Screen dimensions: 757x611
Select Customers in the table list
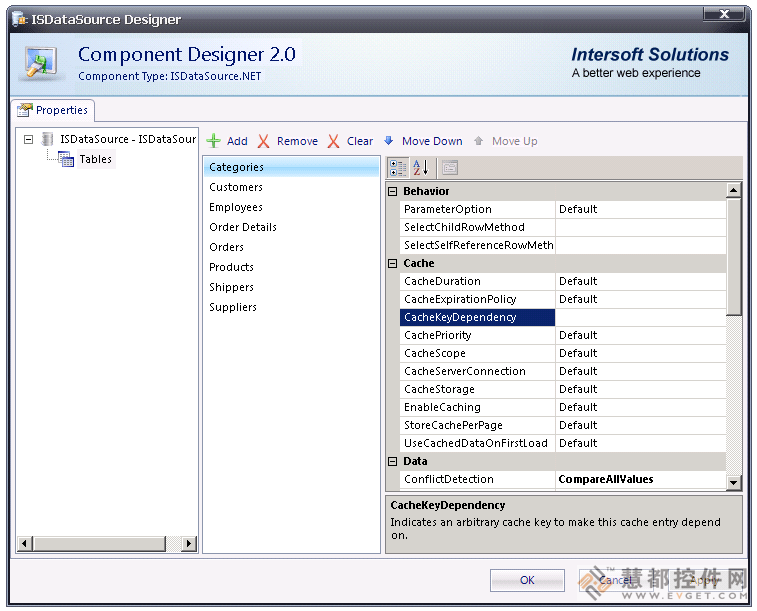(291, 187)
